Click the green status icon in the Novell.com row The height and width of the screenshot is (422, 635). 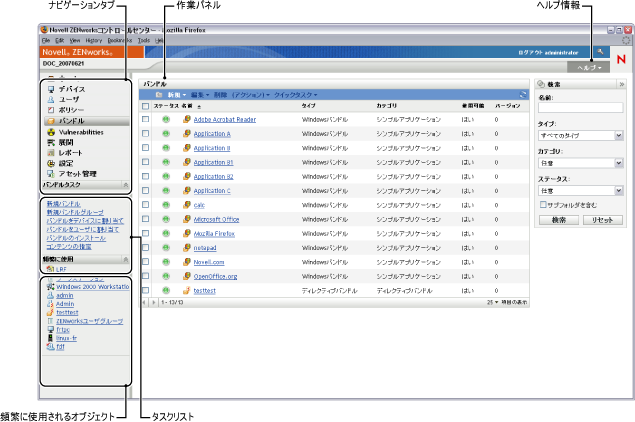(166, 262)
